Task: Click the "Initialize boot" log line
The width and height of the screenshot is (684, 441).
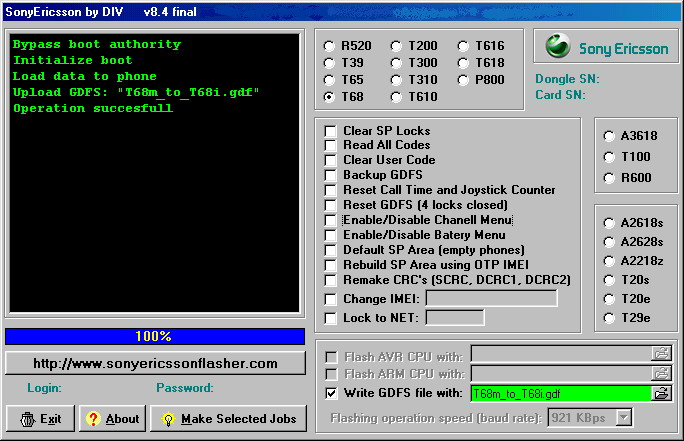Action: click(x=72, y=60)
